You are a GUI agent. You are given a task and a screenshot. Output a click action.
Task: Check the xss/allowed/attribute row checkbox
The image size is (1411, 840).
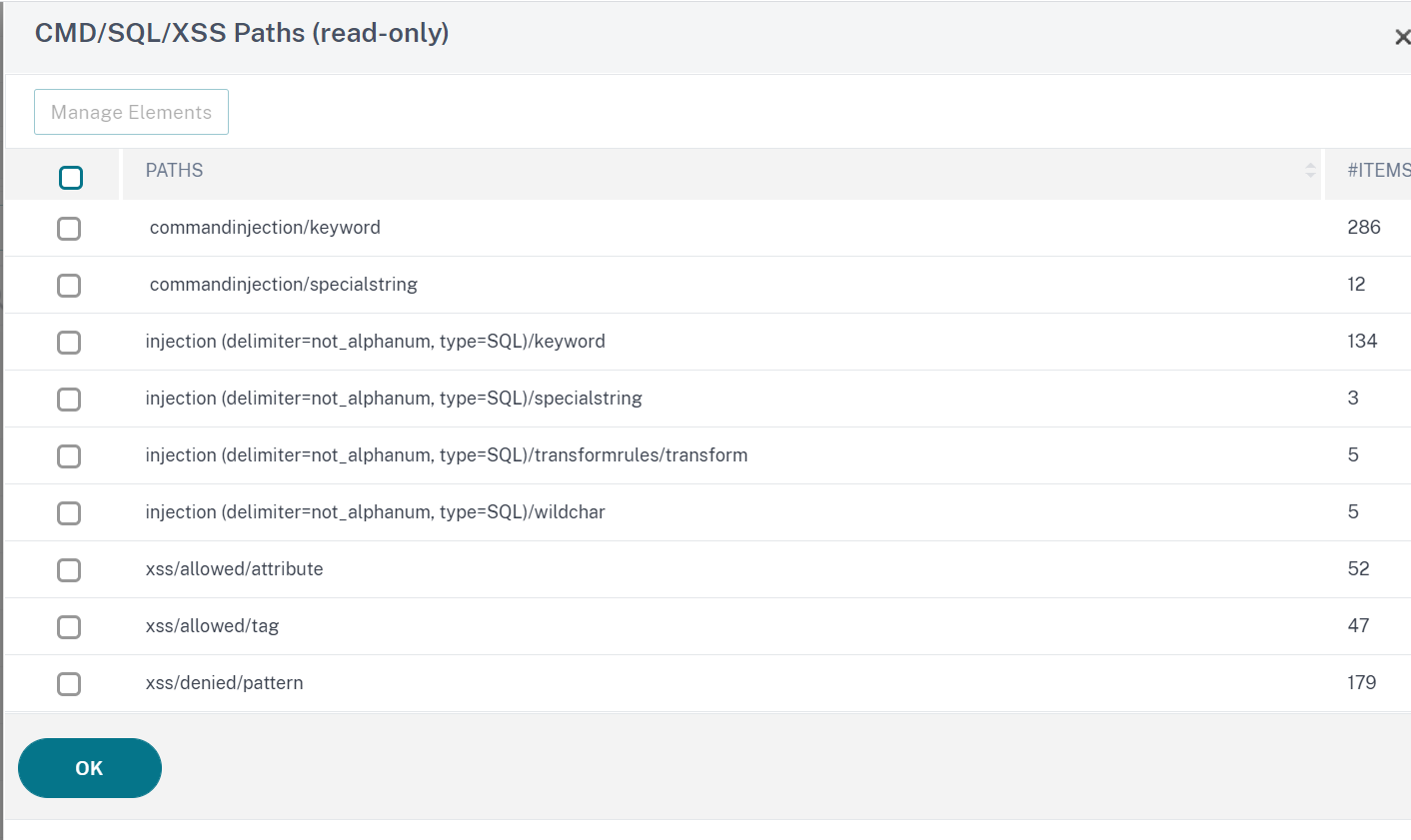(x=69, y=570)
